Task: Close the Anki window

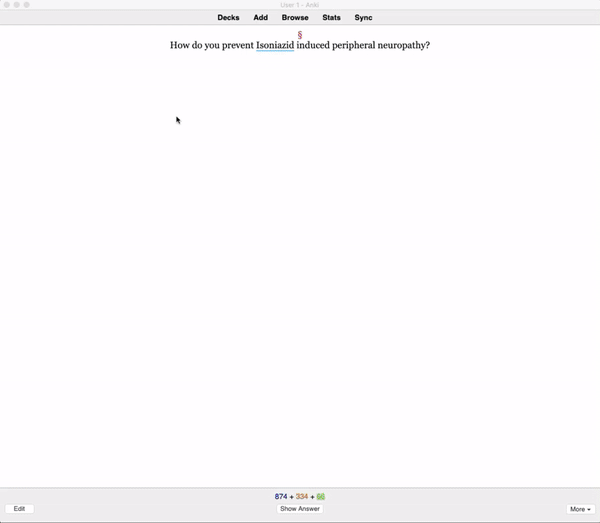Action: 7,5
